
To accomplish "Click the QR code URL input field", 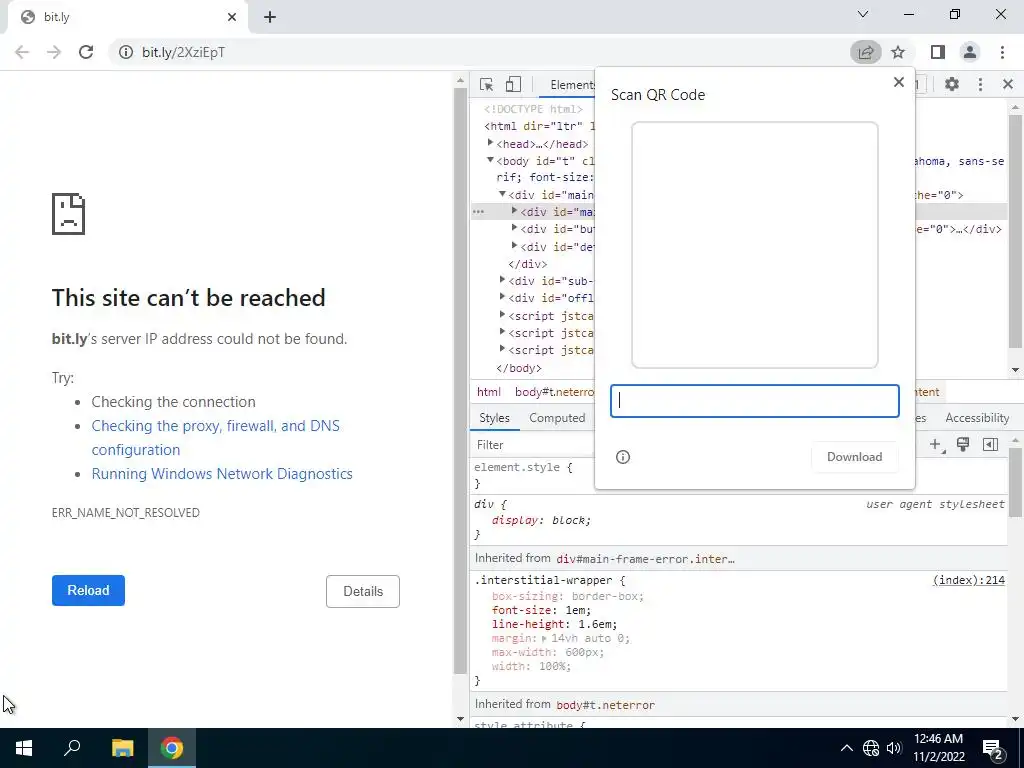I will click(x=755, y=401).
